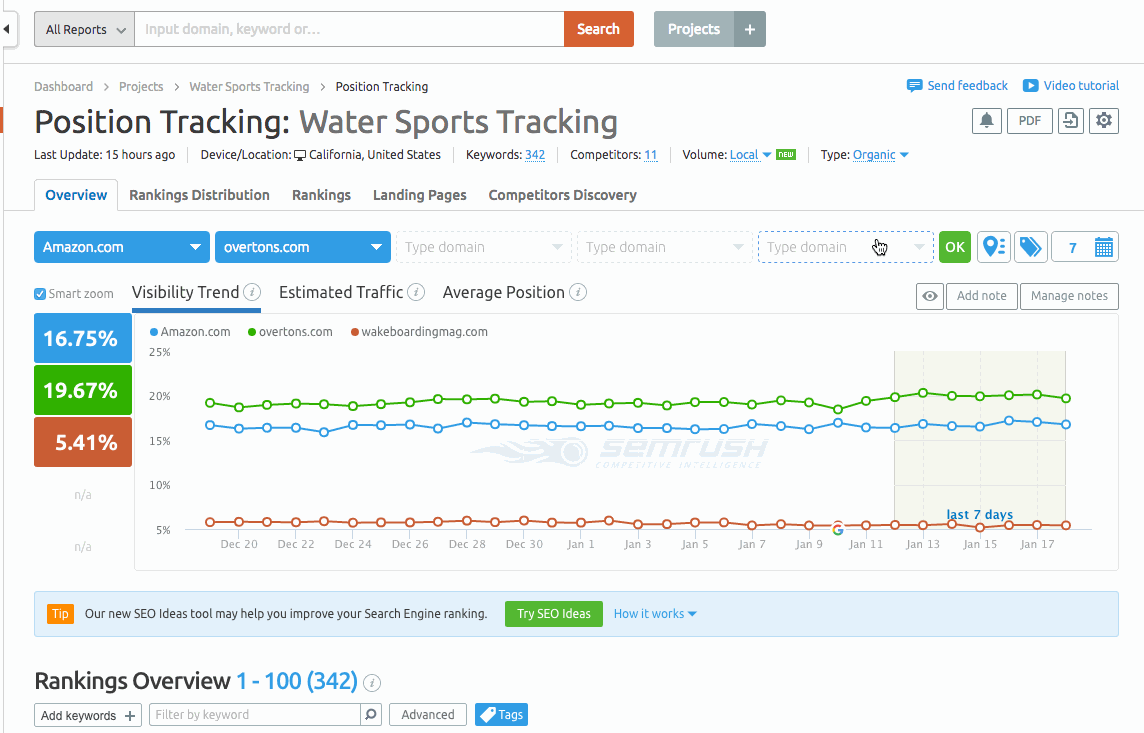
Task: Click the Visibility Trend percentage swatch
Action: 82,338
